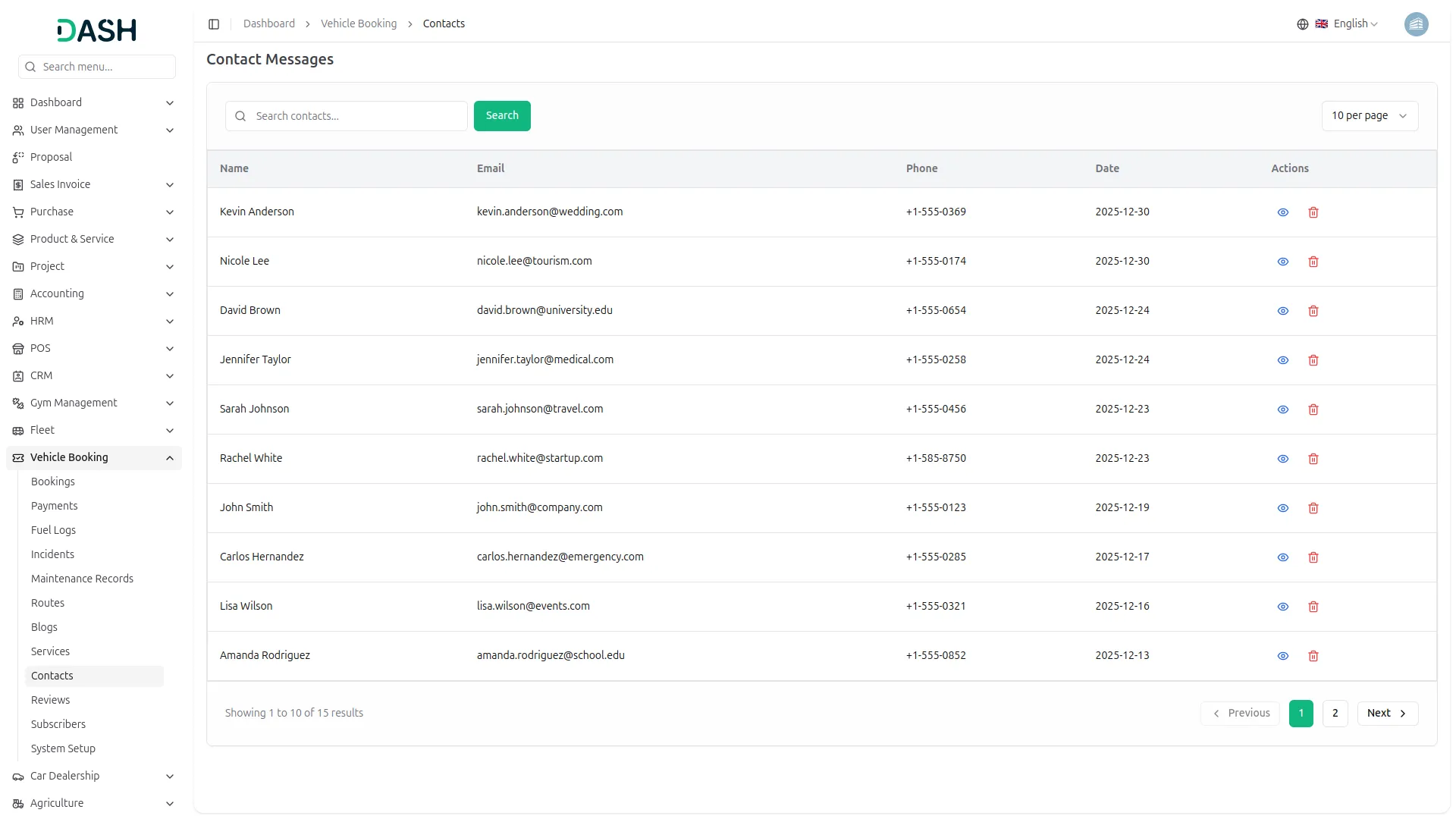
Task: Click the user avatar icon
Action: [1416, 24]
